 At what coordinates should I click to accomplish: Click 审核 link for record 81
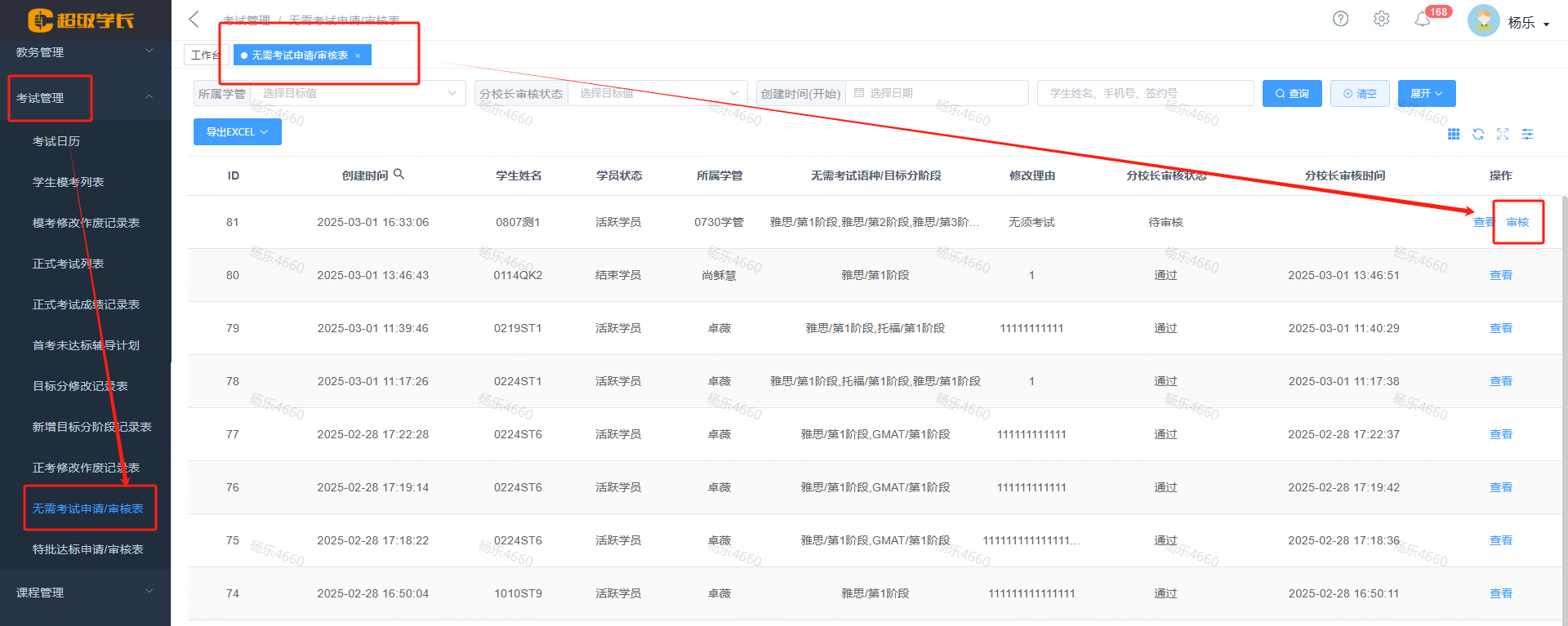click(1517, 222)
